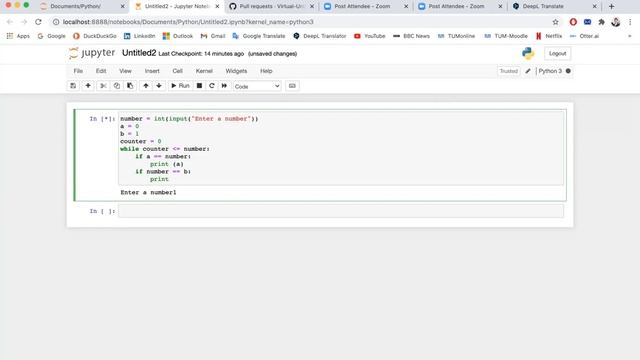Open a new browser tab

[611, 6]
